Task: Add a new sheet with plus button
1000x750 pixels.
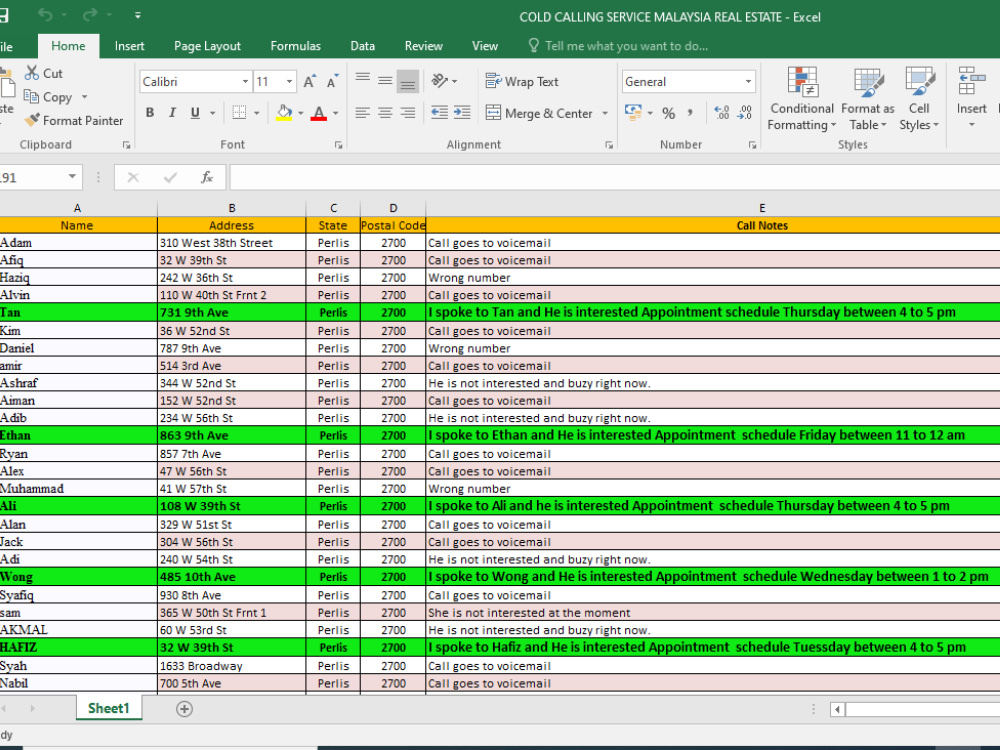Action: [x=184, y=709]
